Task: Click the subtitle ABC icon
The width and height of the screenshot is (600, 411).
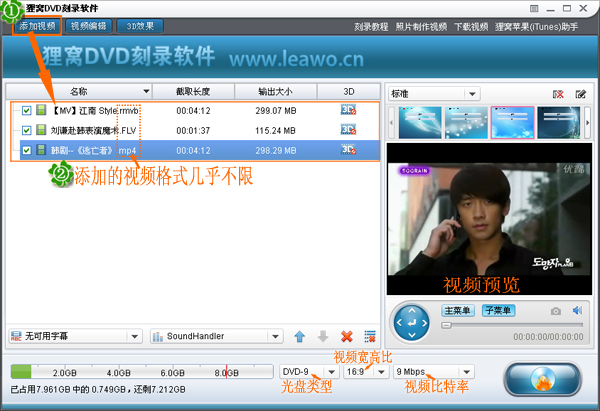Action: click(16, 336)
